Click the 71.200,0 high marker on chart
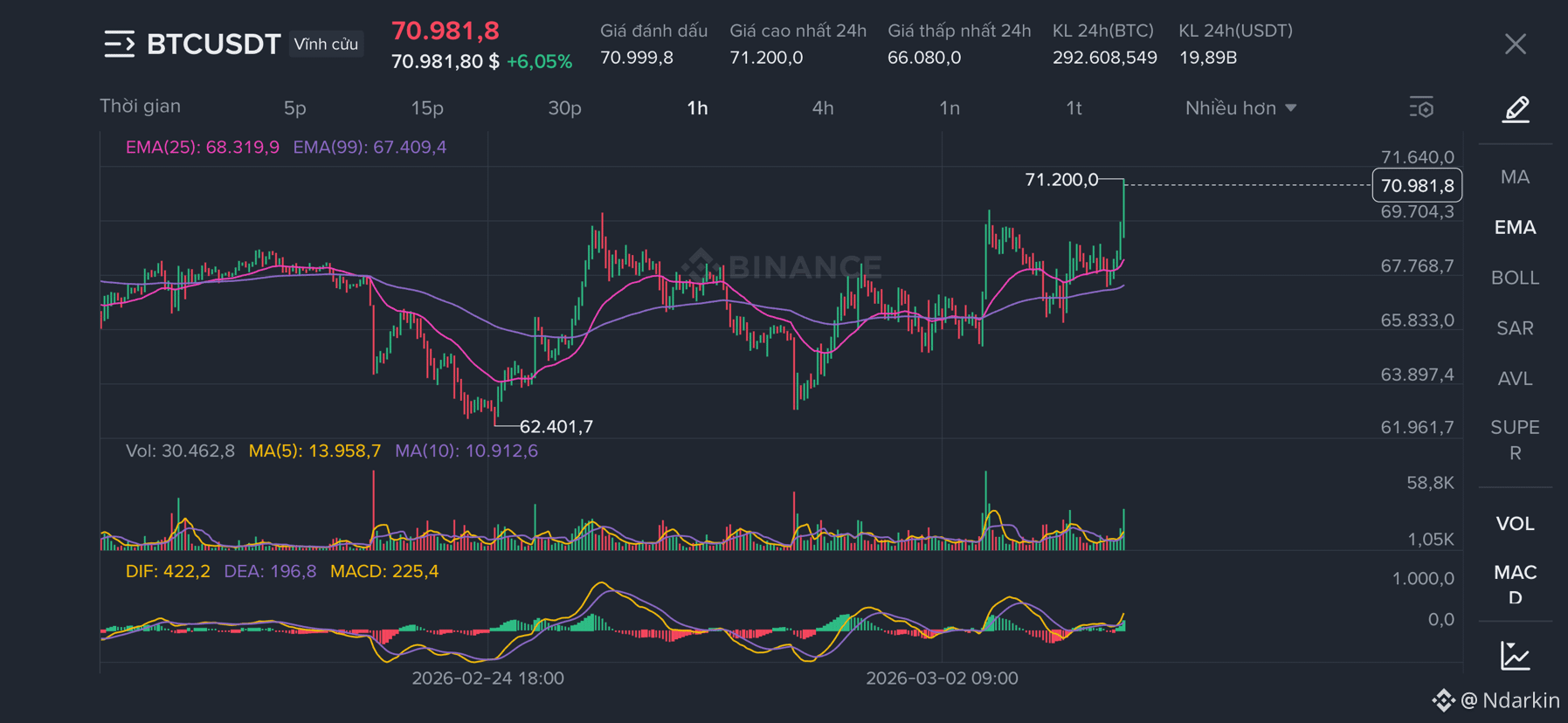Image resolution: width=1568 pixels, height=723 pixels. (x=1061, y=180)
